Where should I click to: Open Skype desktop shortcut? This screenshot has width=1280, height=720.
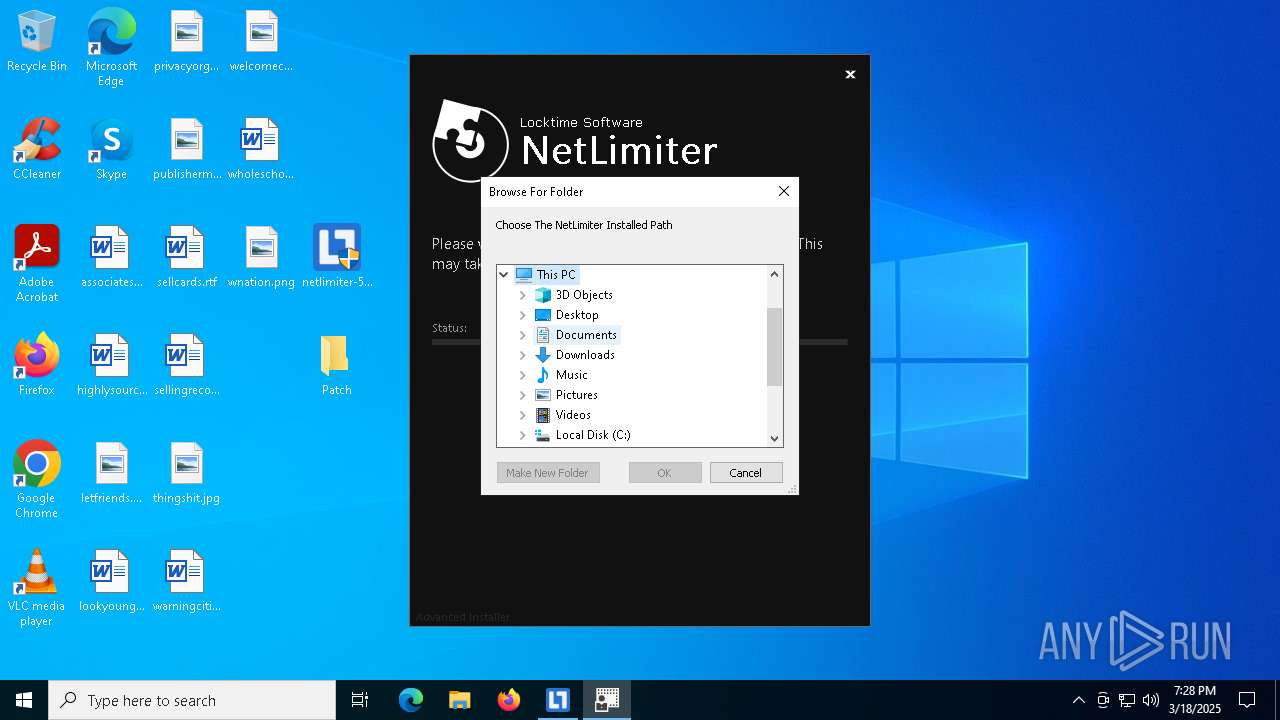111,150
